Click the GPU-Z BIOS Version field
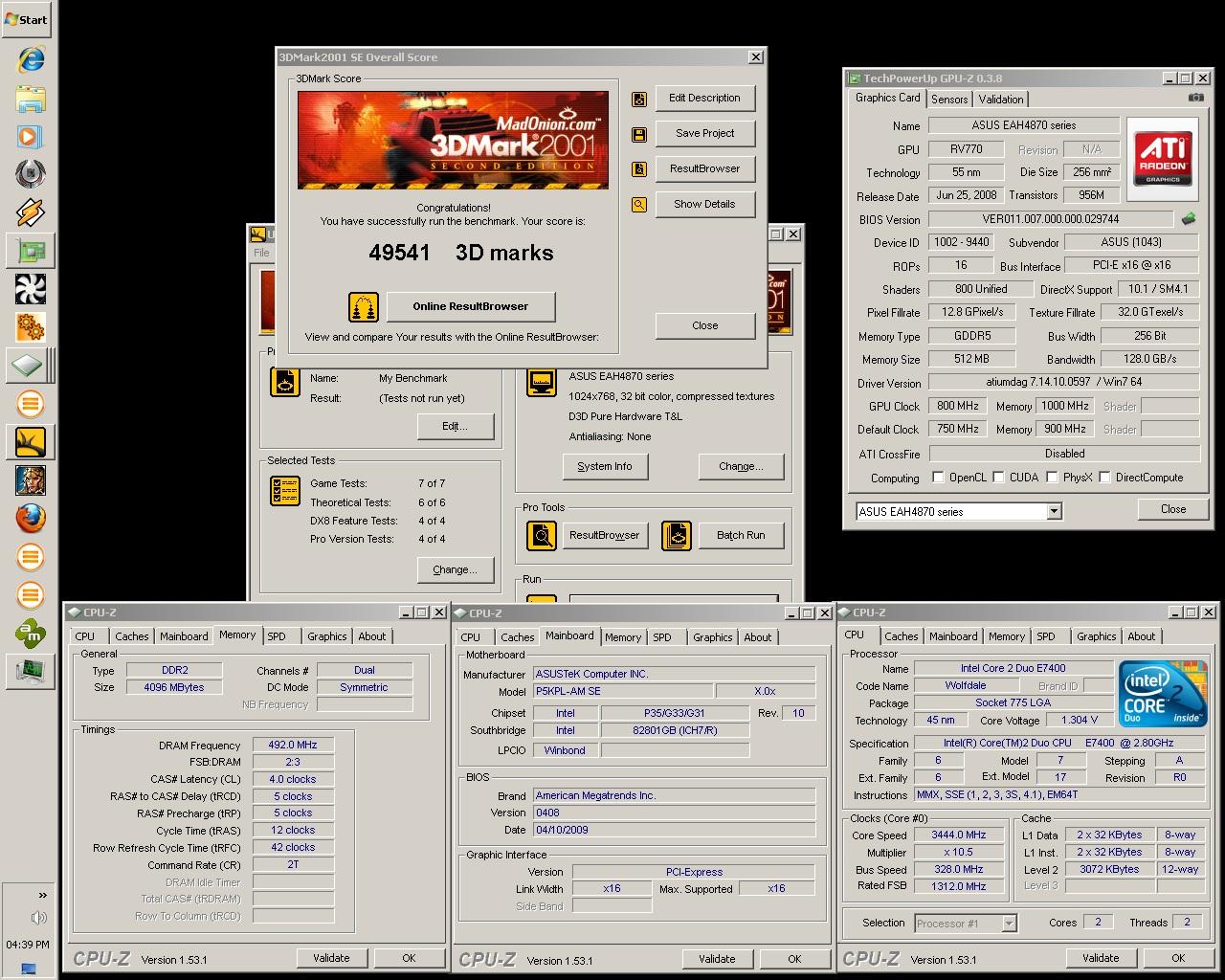The image size is (1225, 980). 1051,219
